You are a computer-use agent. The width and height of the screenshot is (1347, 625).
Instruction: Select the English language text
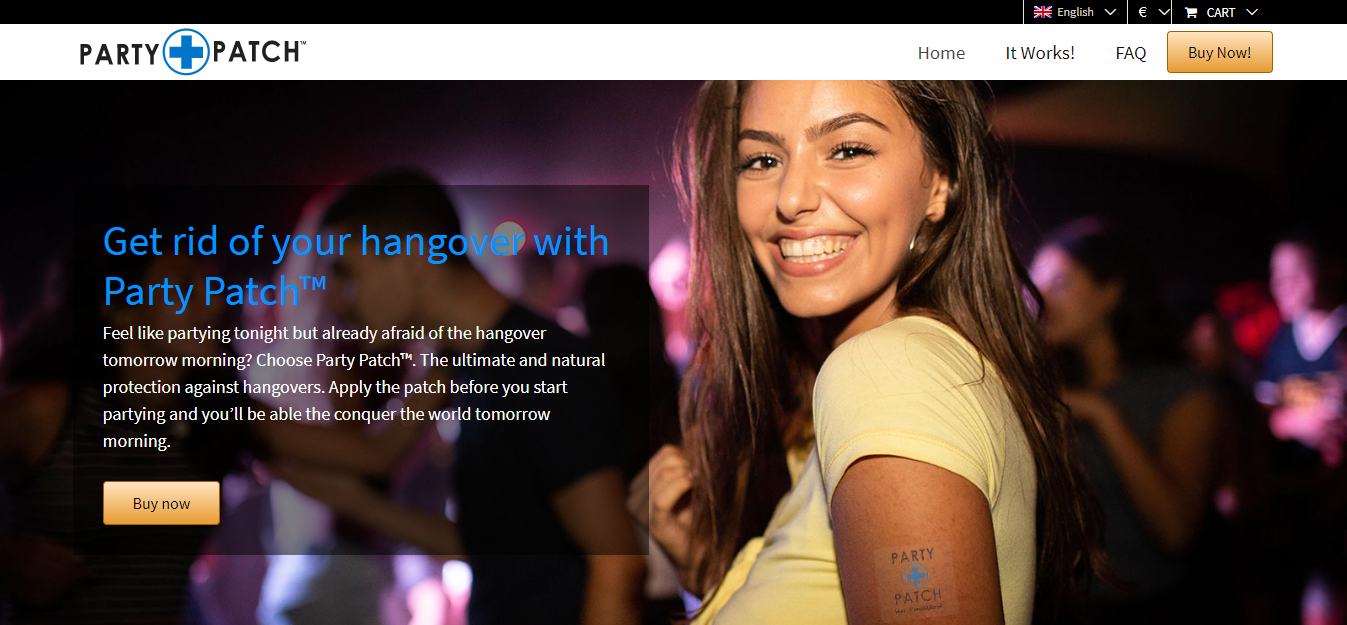click(1075, 12)
